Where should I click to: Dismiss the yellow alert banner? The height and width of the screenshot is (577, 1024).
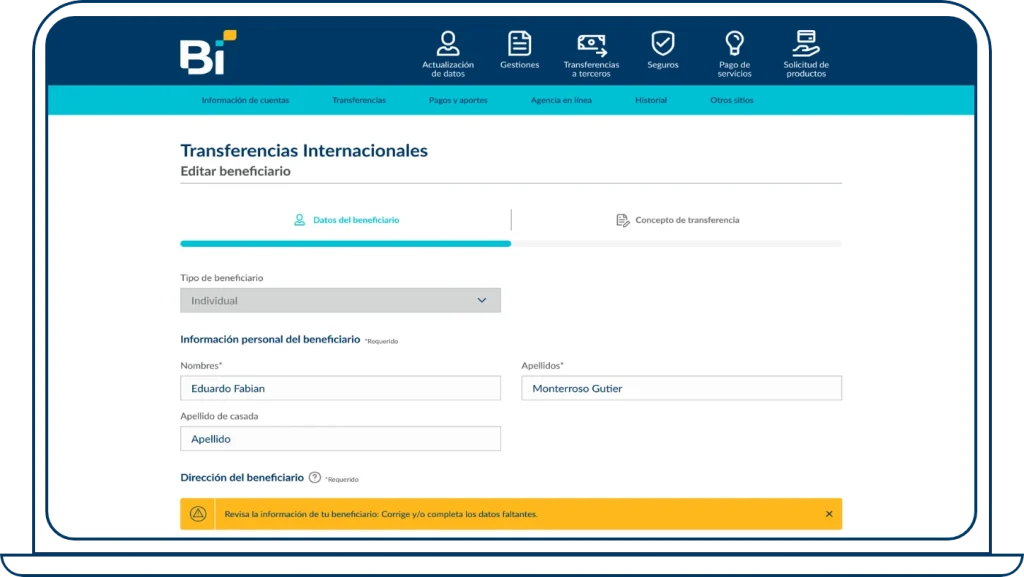(x=829, y=513)
